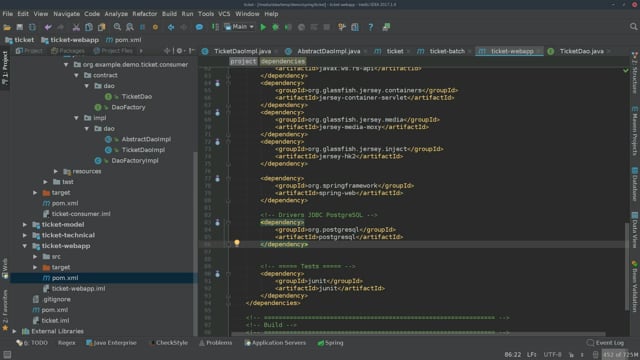Expand External Libraries node

point(15,331)
